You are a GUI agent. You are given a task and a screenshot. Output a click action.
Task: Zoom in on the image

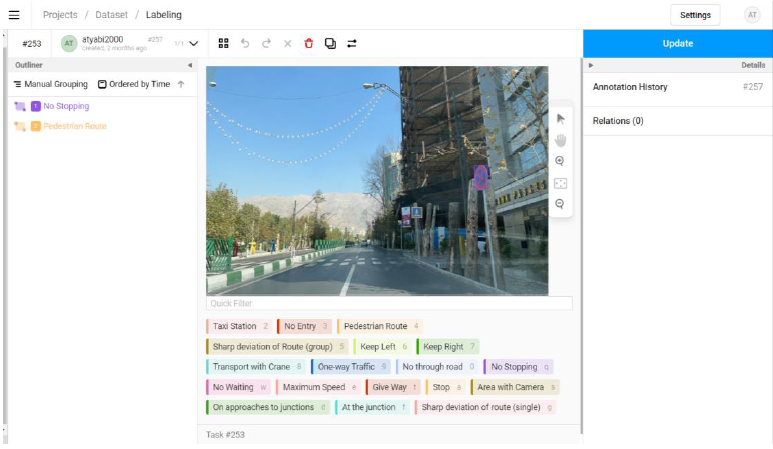click(x=560, y=161)
